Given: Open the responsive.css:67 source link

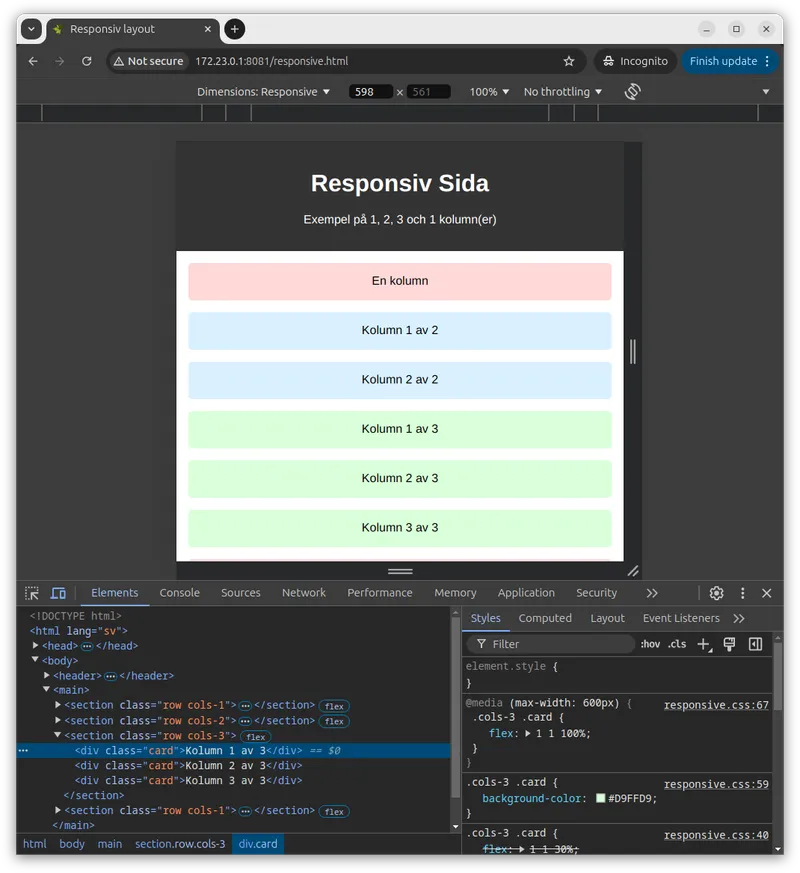Looking at the screenshot, I should pos(716,705).
